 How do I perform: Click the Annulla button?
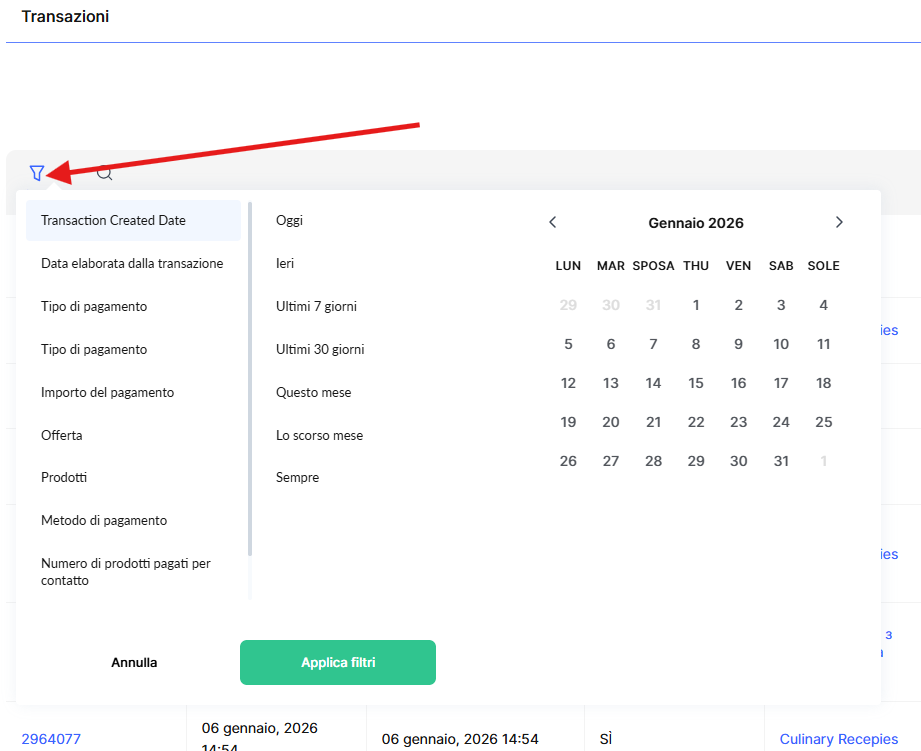pyautogui.click(x=134, y=663)
